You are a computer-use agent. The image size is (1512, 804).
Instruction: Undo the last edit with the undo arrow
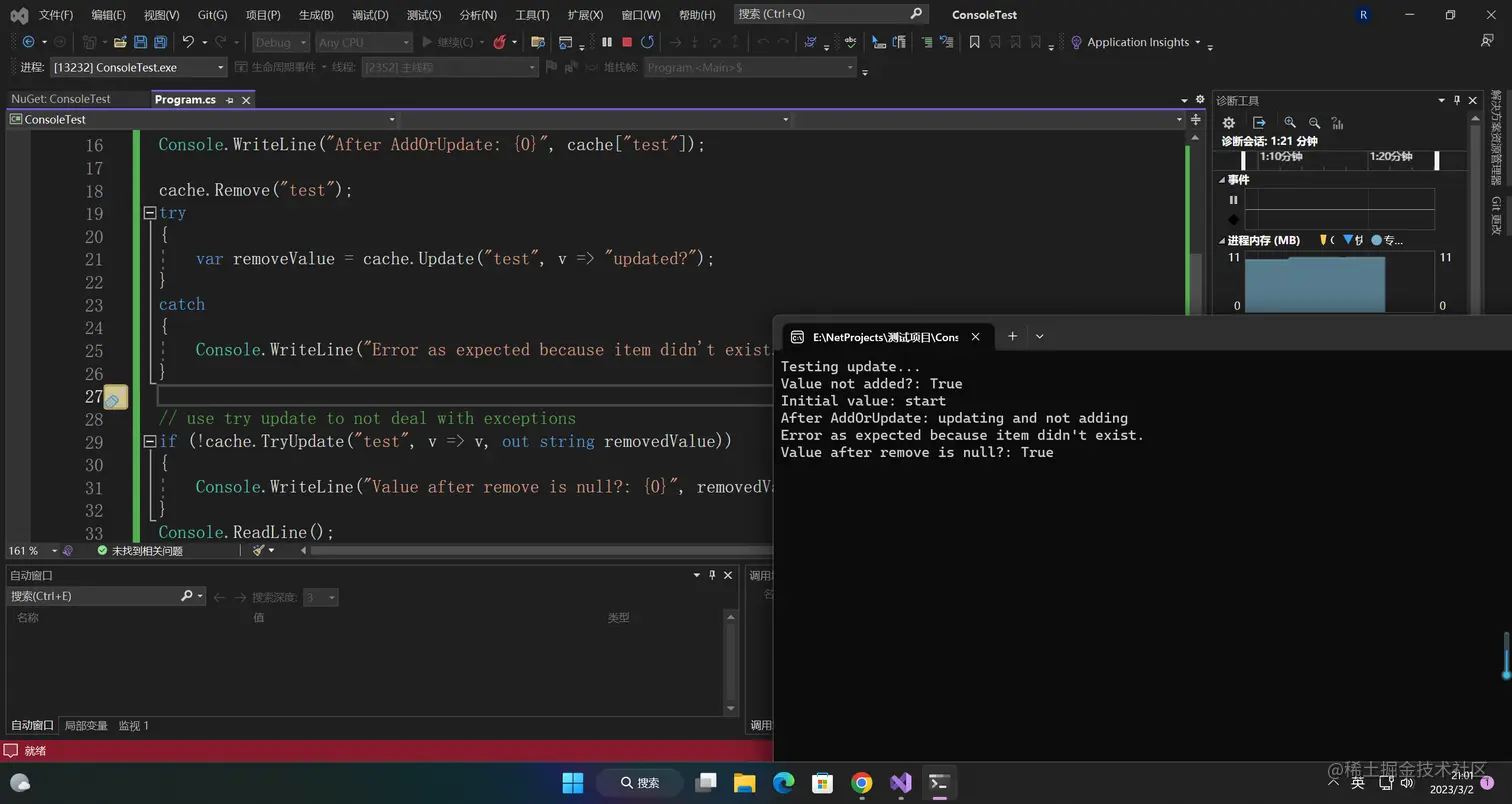188,42
